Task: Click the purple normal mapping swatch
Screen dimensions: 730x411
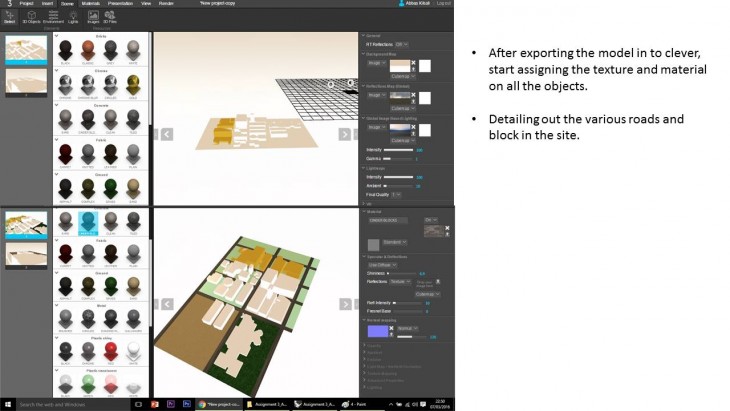Action: point(379,329)
